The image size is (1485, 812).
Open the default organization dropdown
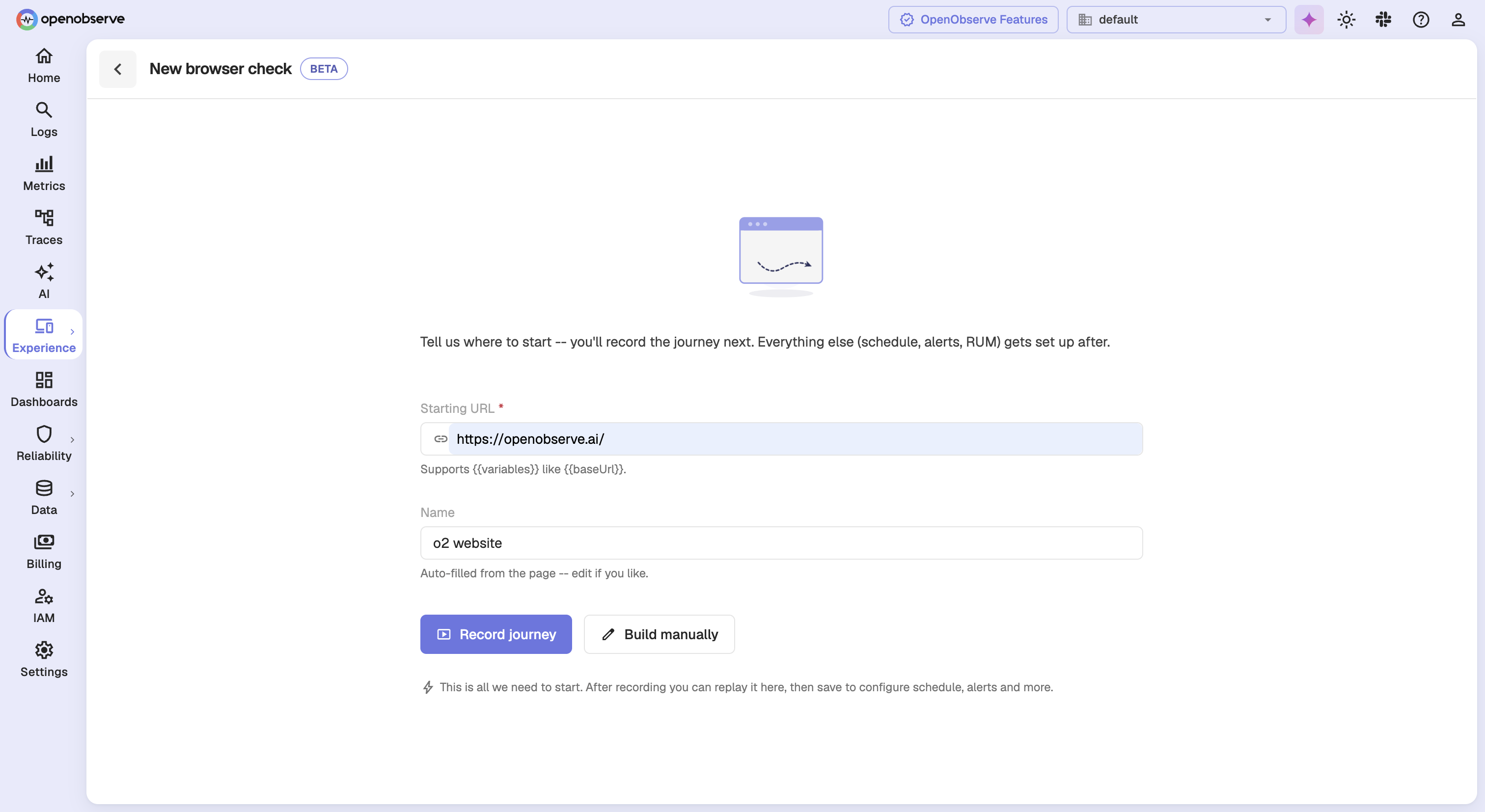pos(1176,20)
